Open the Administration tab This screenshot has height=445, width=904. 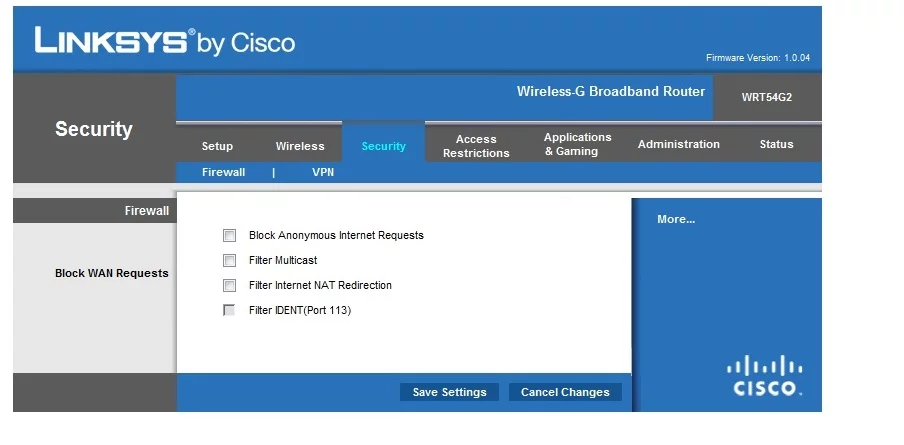click(x=678, y=144)
